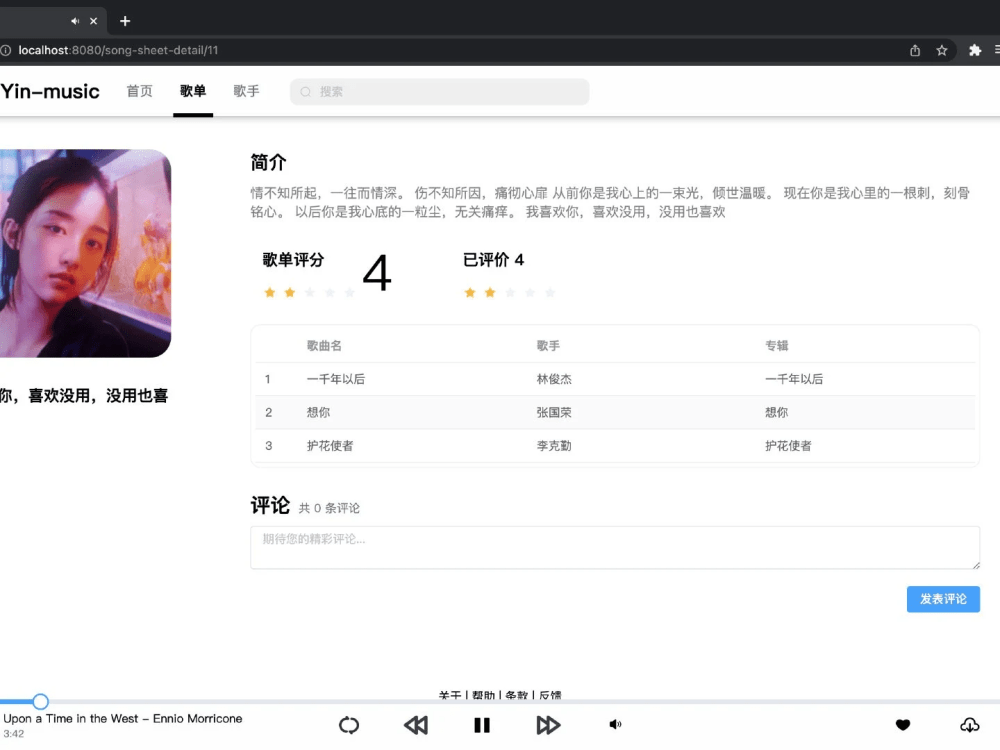This screenshot has width=1000, height=750.
Task: Click singer 林俊杰 cell
Action: click(554, 379)
